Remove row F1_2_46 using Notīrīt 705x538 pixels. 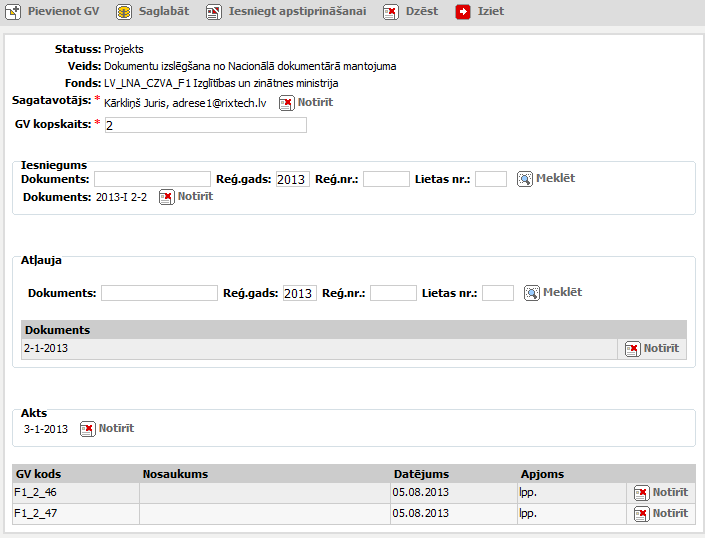642,493
